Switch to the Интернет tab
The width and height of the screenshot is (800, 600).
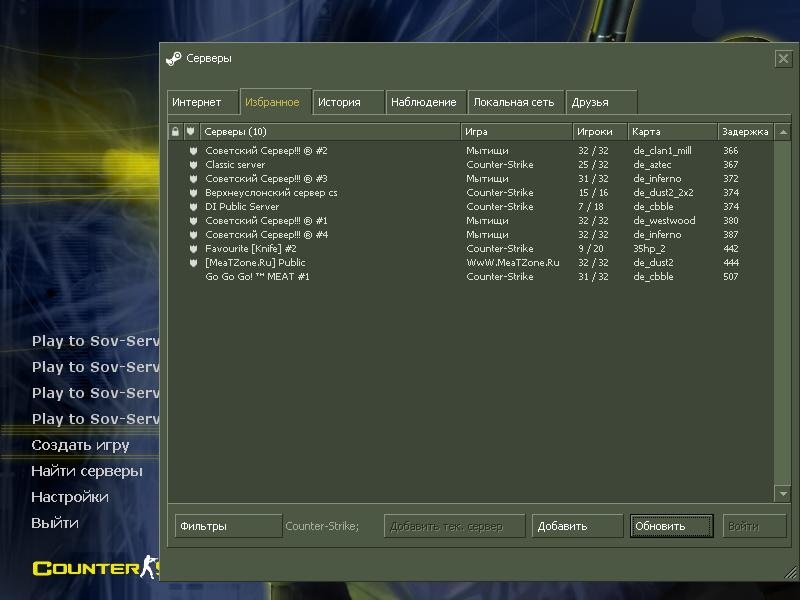pos(203,102)
